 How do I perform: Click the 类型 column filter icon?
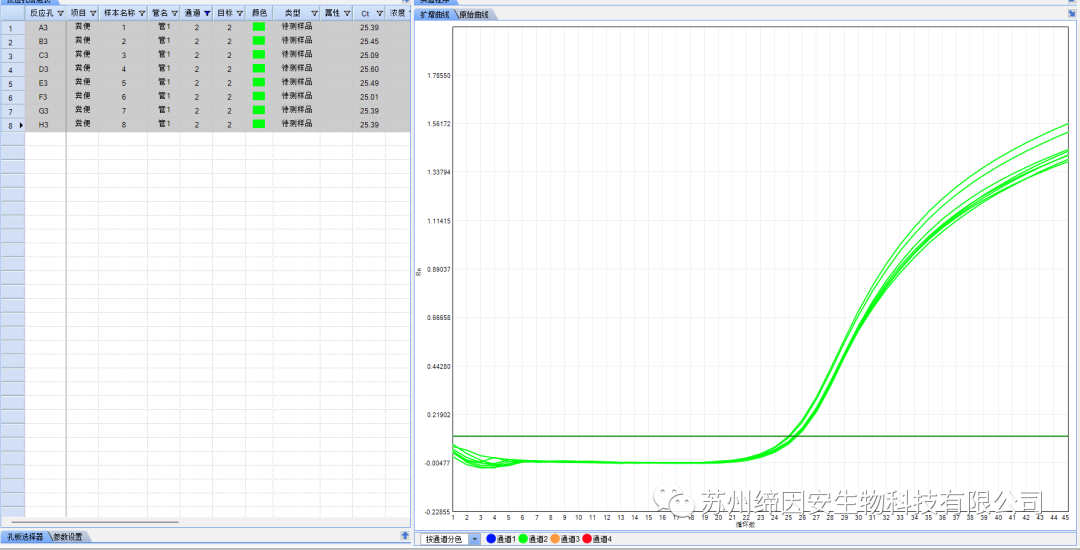pos(314,14)
